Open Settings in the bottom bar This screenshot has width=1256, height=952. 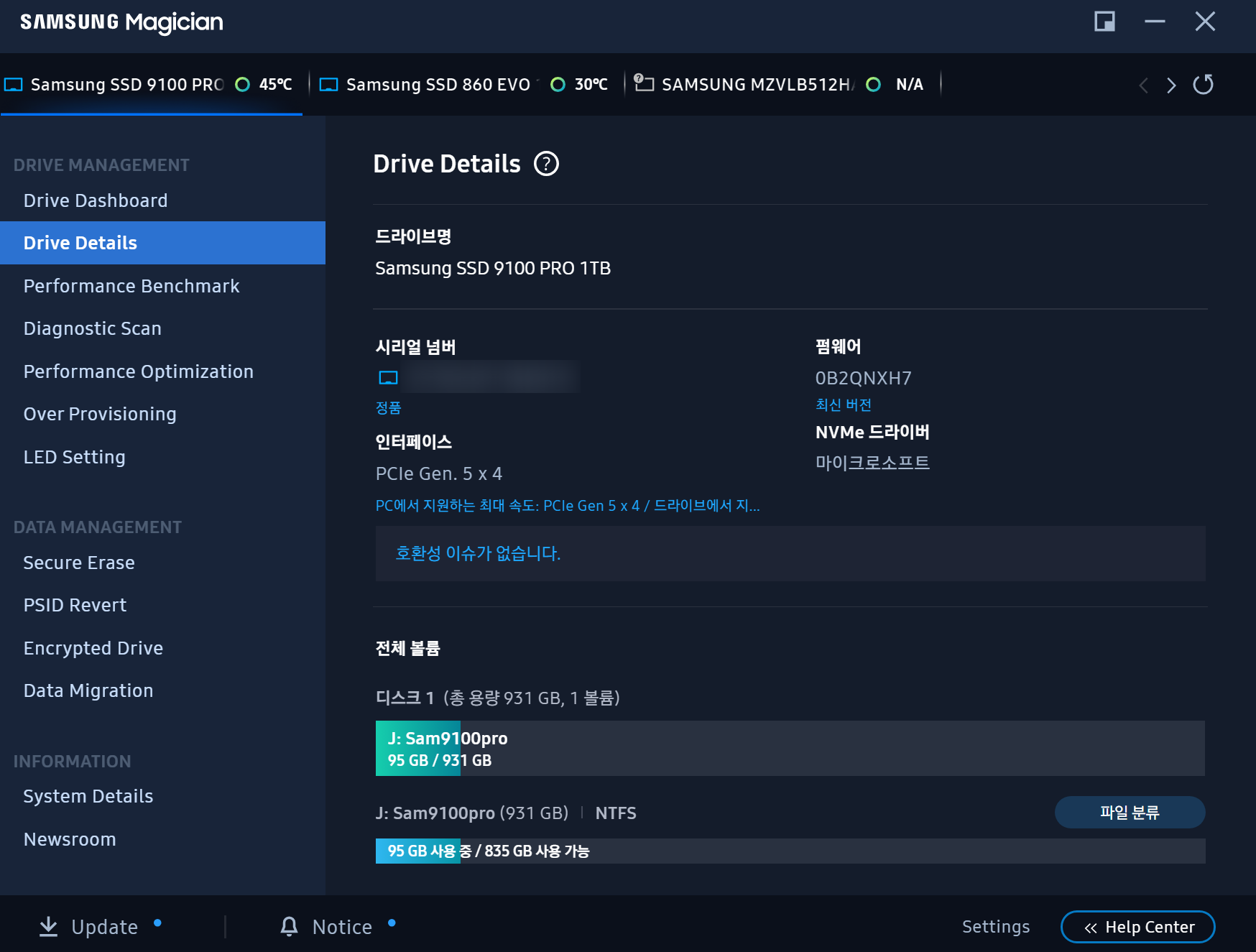pyautogui.click(x=996, y=927)
